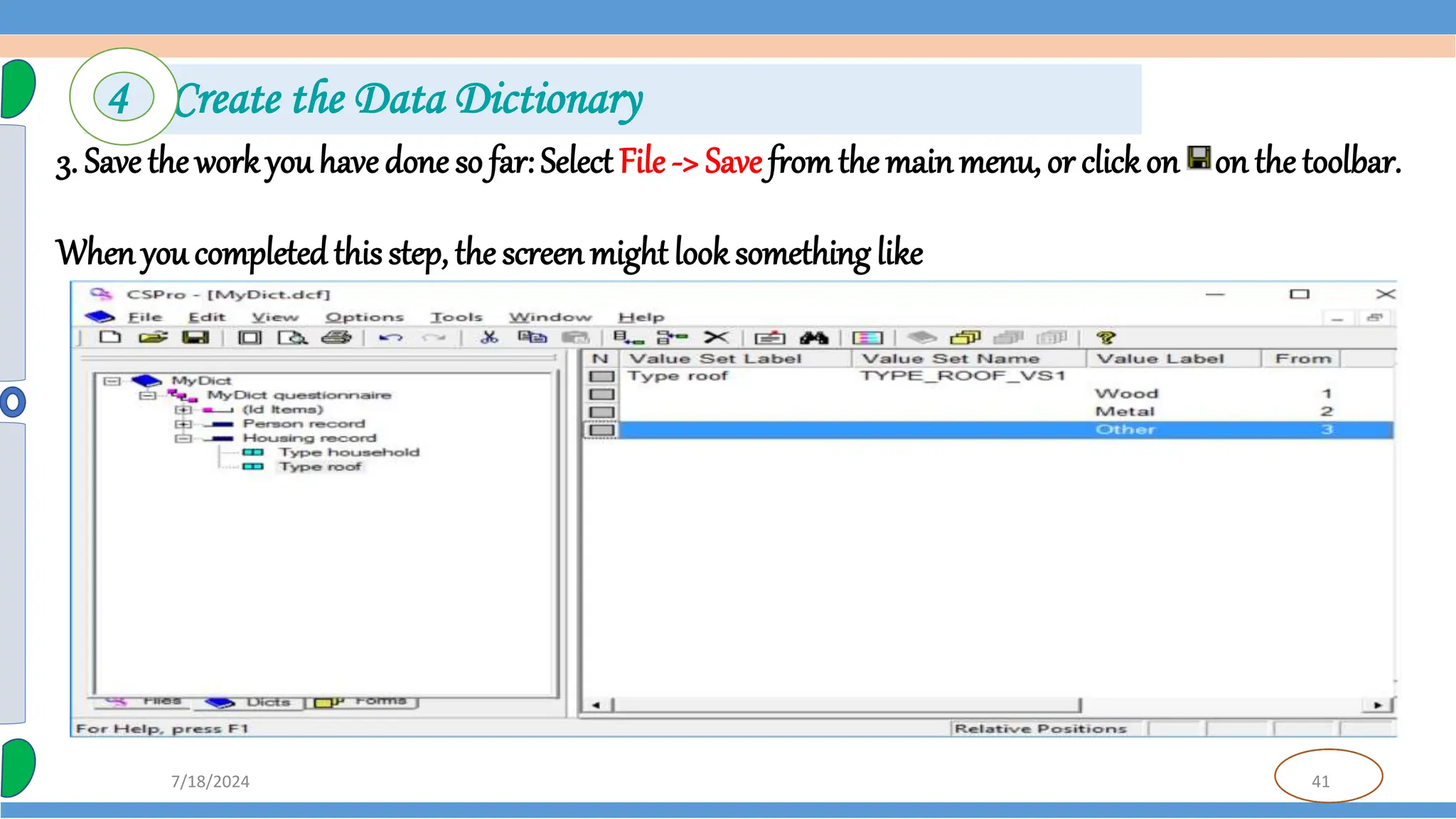The width and height of the screenshot is (1456, 819).
Task: Click row selector for Metal row
Action: point(601,412)
